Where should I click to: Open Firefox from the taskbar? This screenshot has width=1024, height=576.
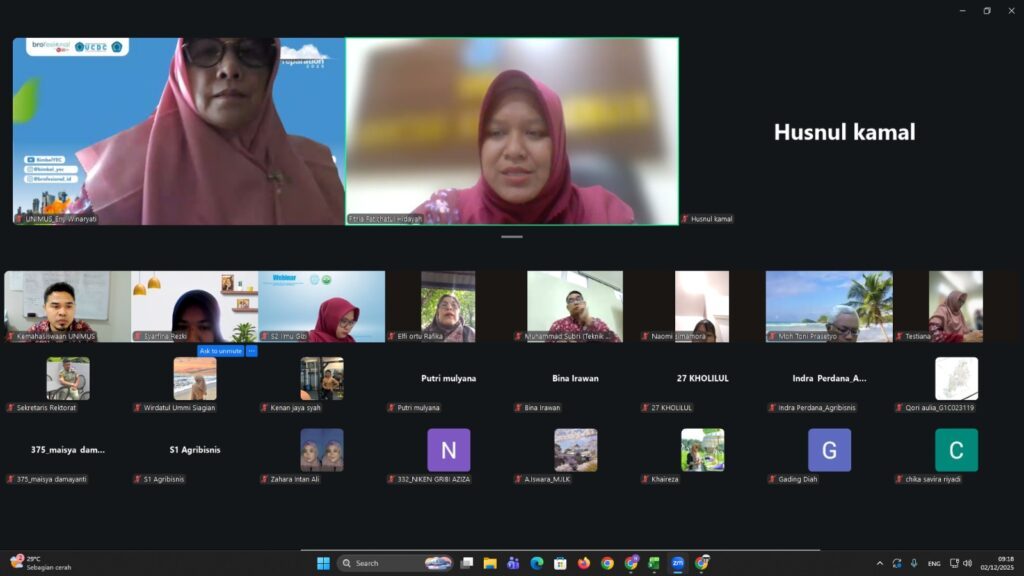[x=584, y=563]
